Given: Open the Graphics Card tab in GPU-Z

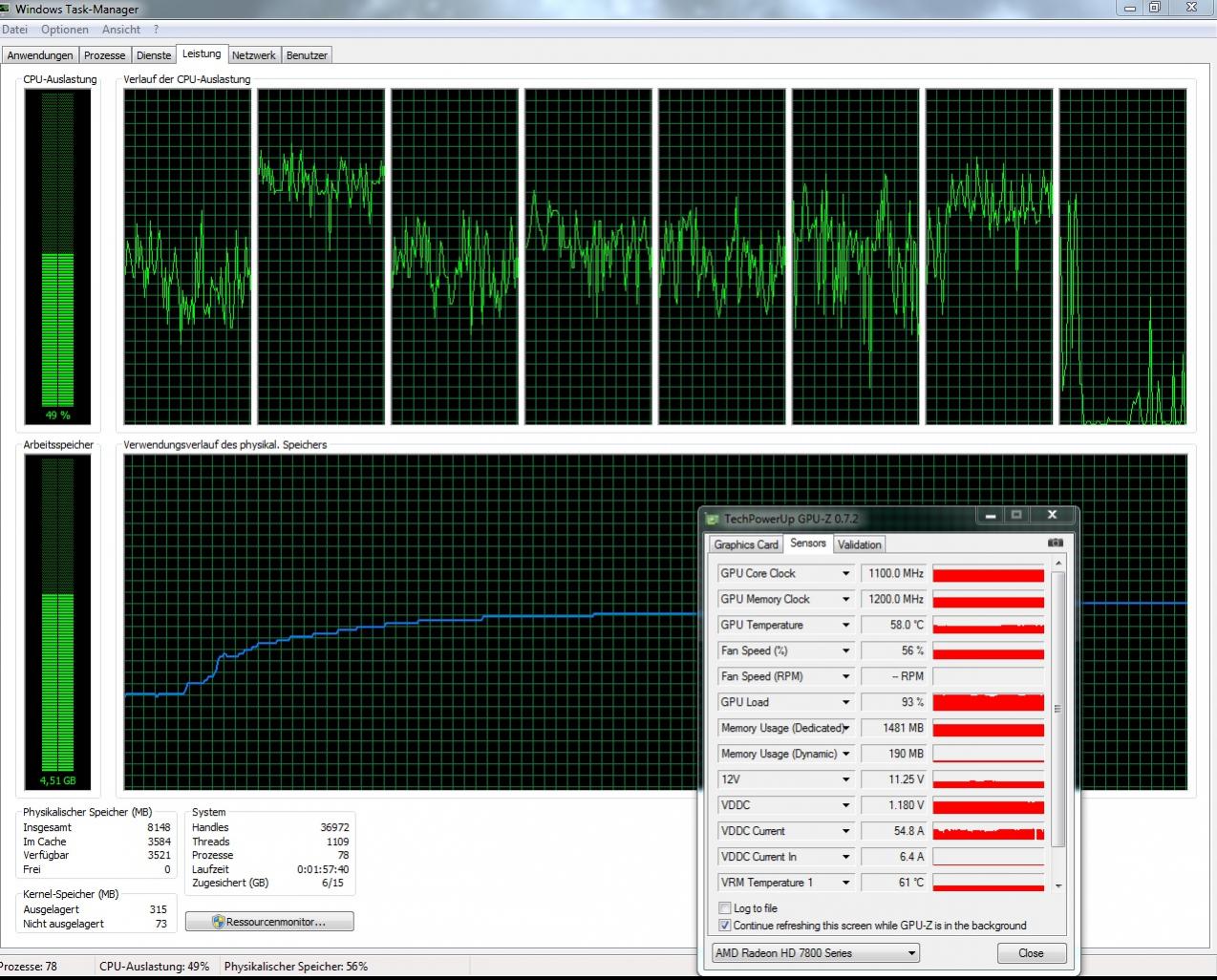Looking at the screenshot, I should click(746, 544).
